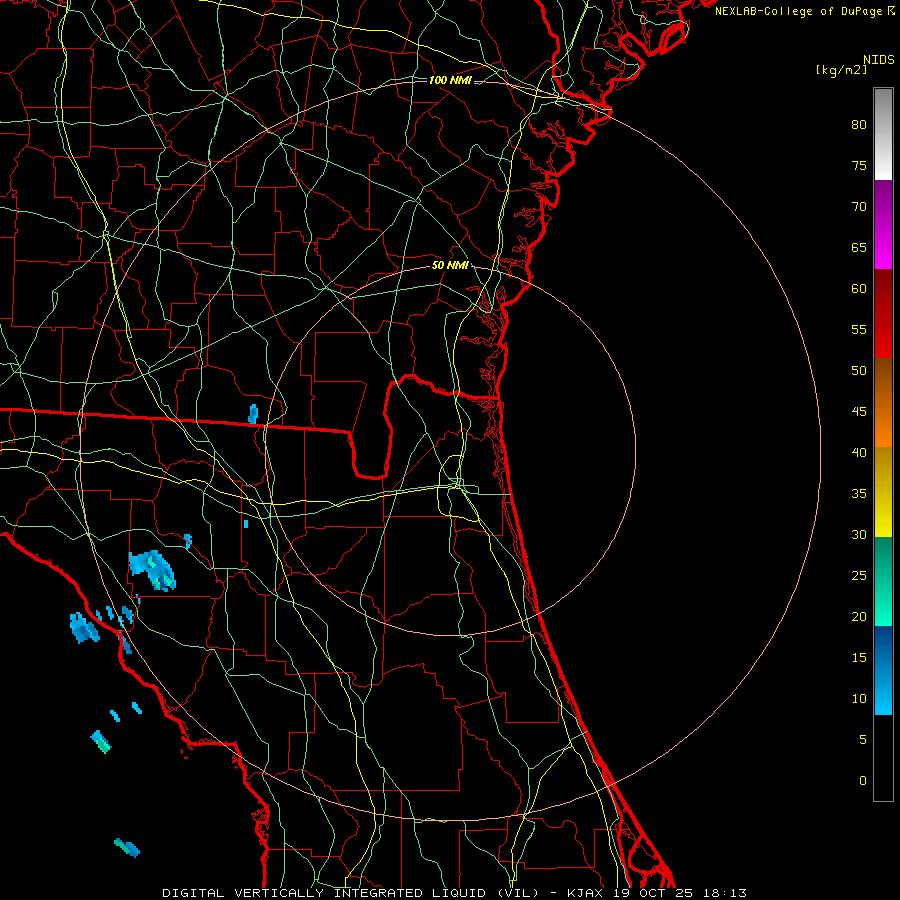Click the yellow-gold segment of the VIL scale
This screenshot has height=900, width=900.
pos(883,492)
